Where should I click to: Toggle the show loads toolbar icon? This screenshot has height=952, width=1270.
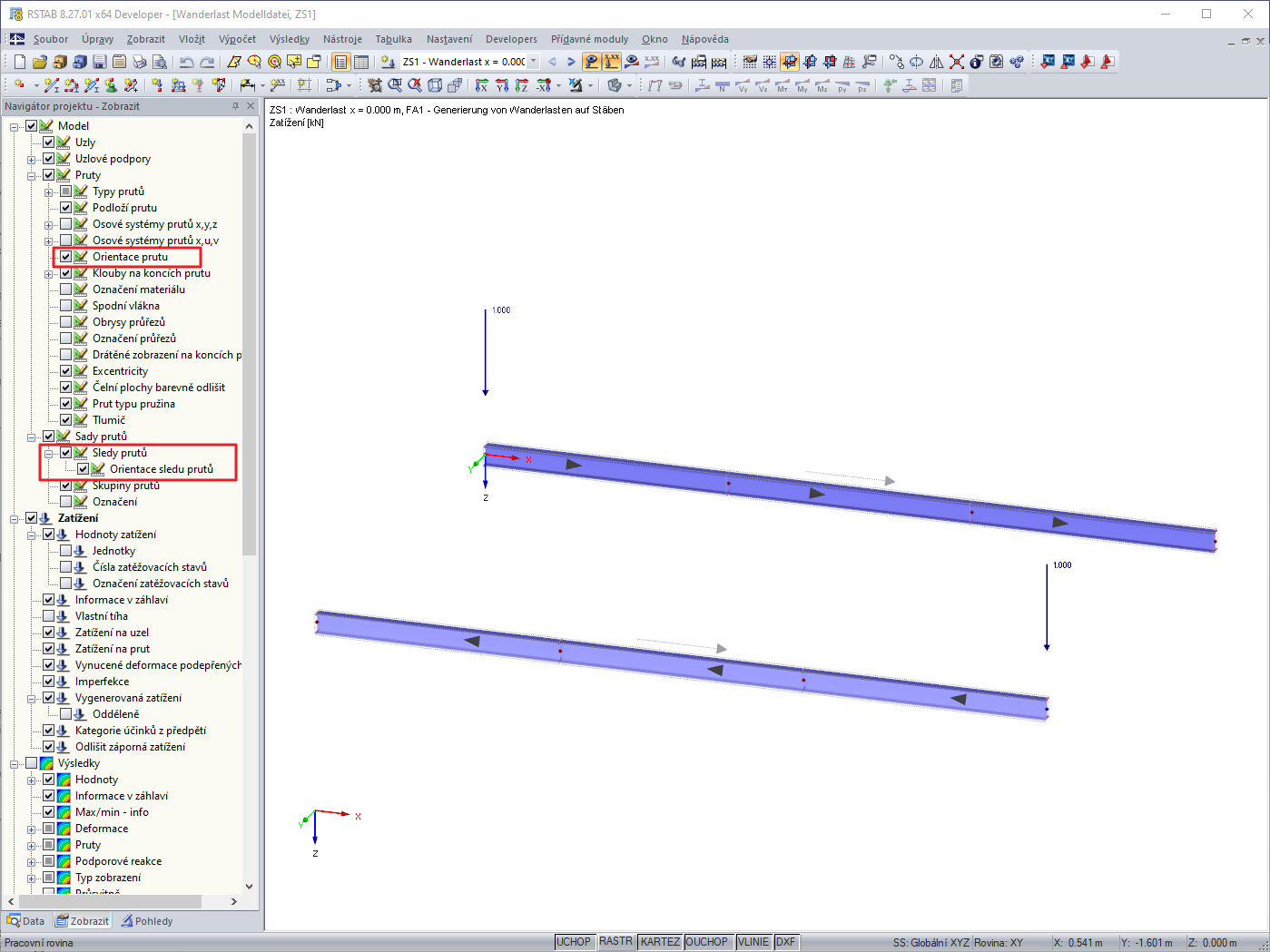[592, 62]
